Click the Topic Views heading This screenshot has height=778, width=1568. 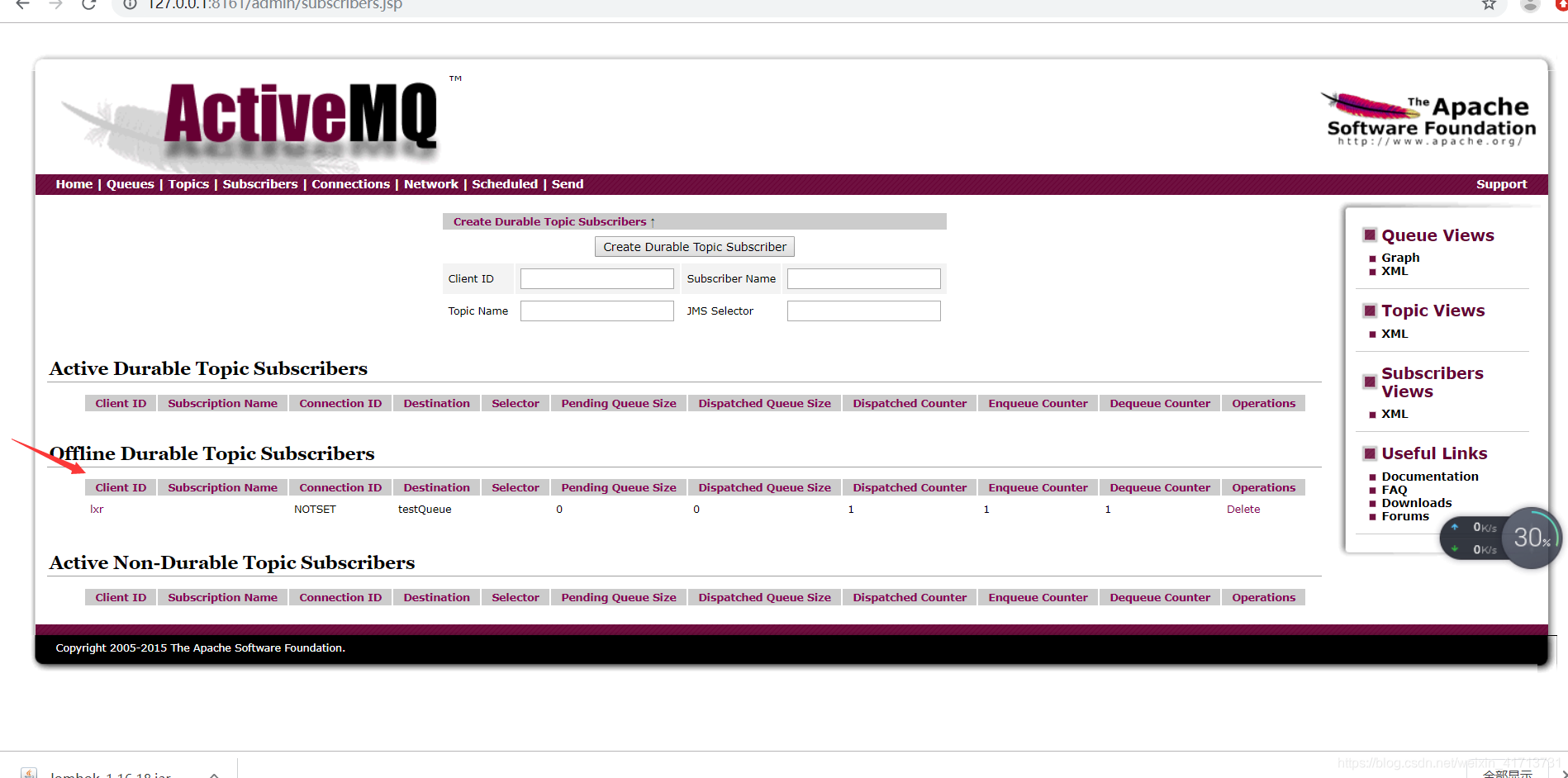tap(1433, 311)
